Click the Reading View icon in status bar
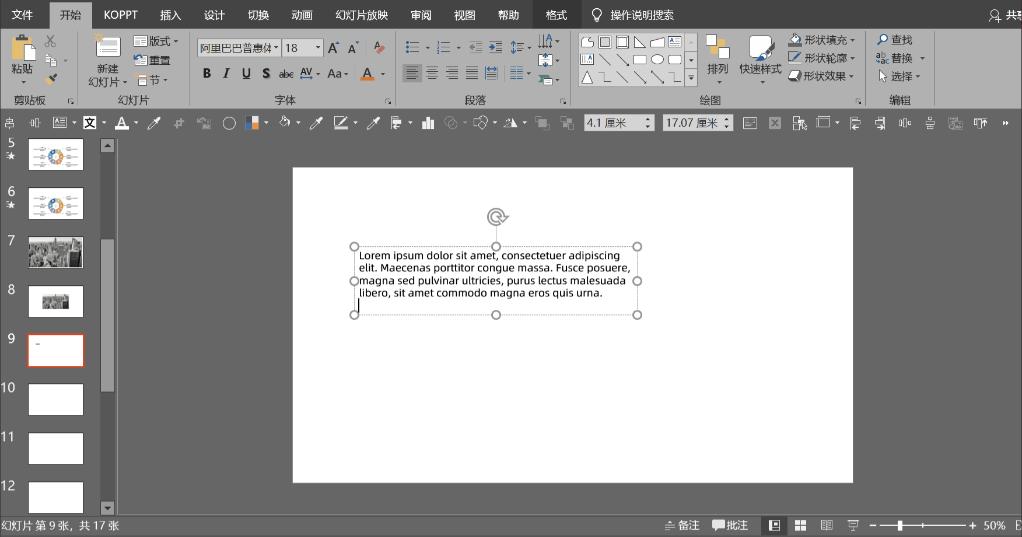 pyautogui.click(x=827, y=525)
